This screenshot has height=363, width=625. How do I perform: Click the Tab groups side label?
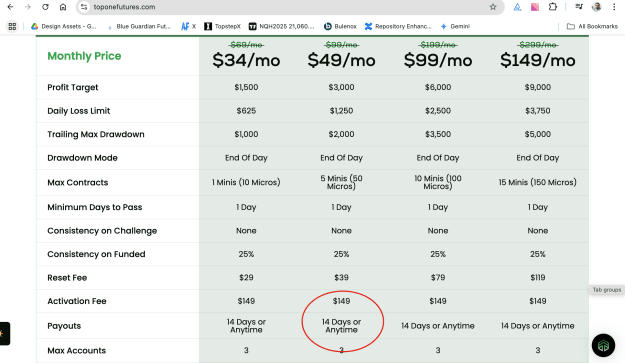pos(607,290)
